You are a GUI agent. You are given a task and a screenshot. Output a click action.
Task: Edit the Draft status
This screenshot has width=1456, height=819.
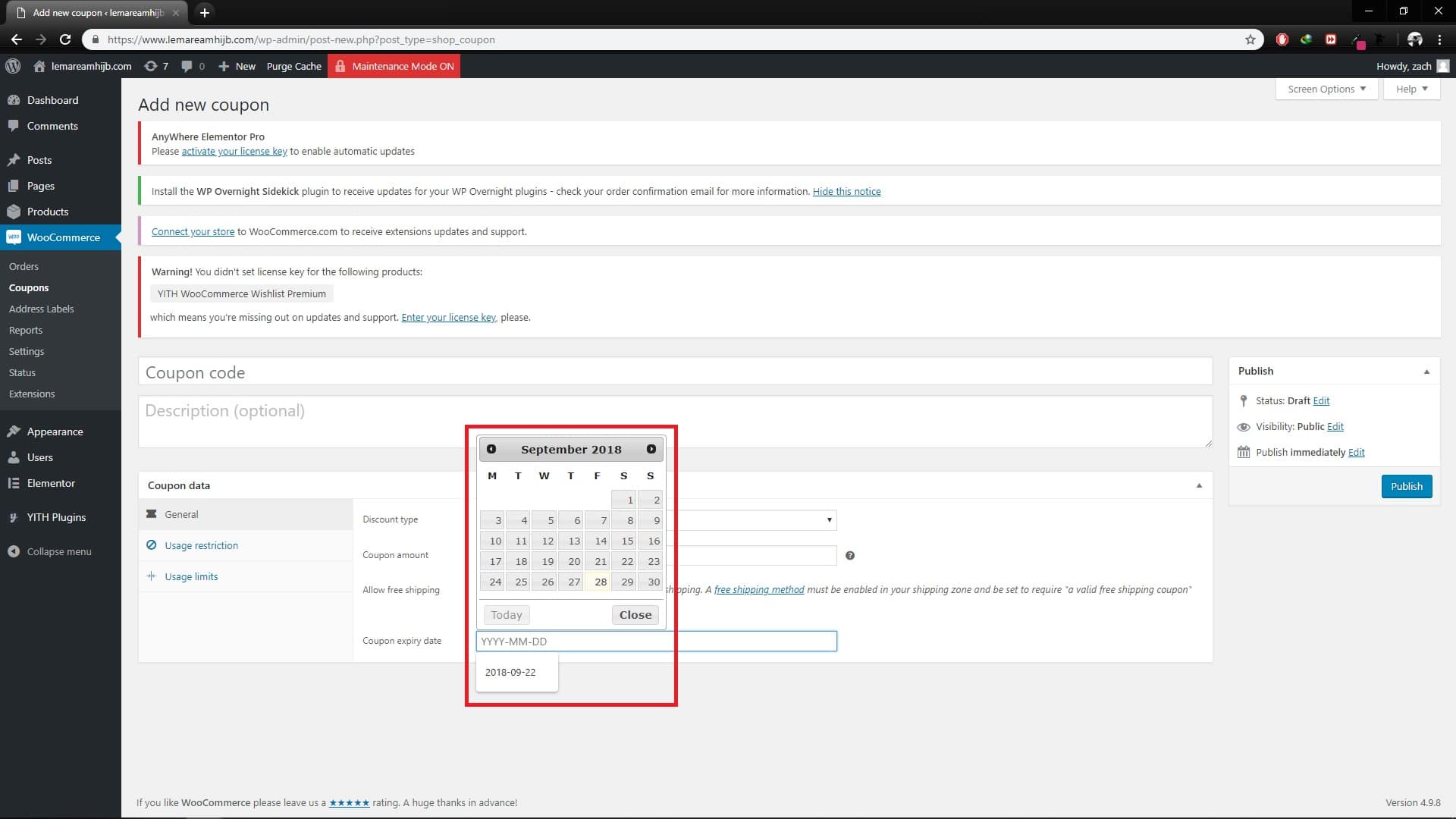pyautogui.click(x=1321, y=400)
